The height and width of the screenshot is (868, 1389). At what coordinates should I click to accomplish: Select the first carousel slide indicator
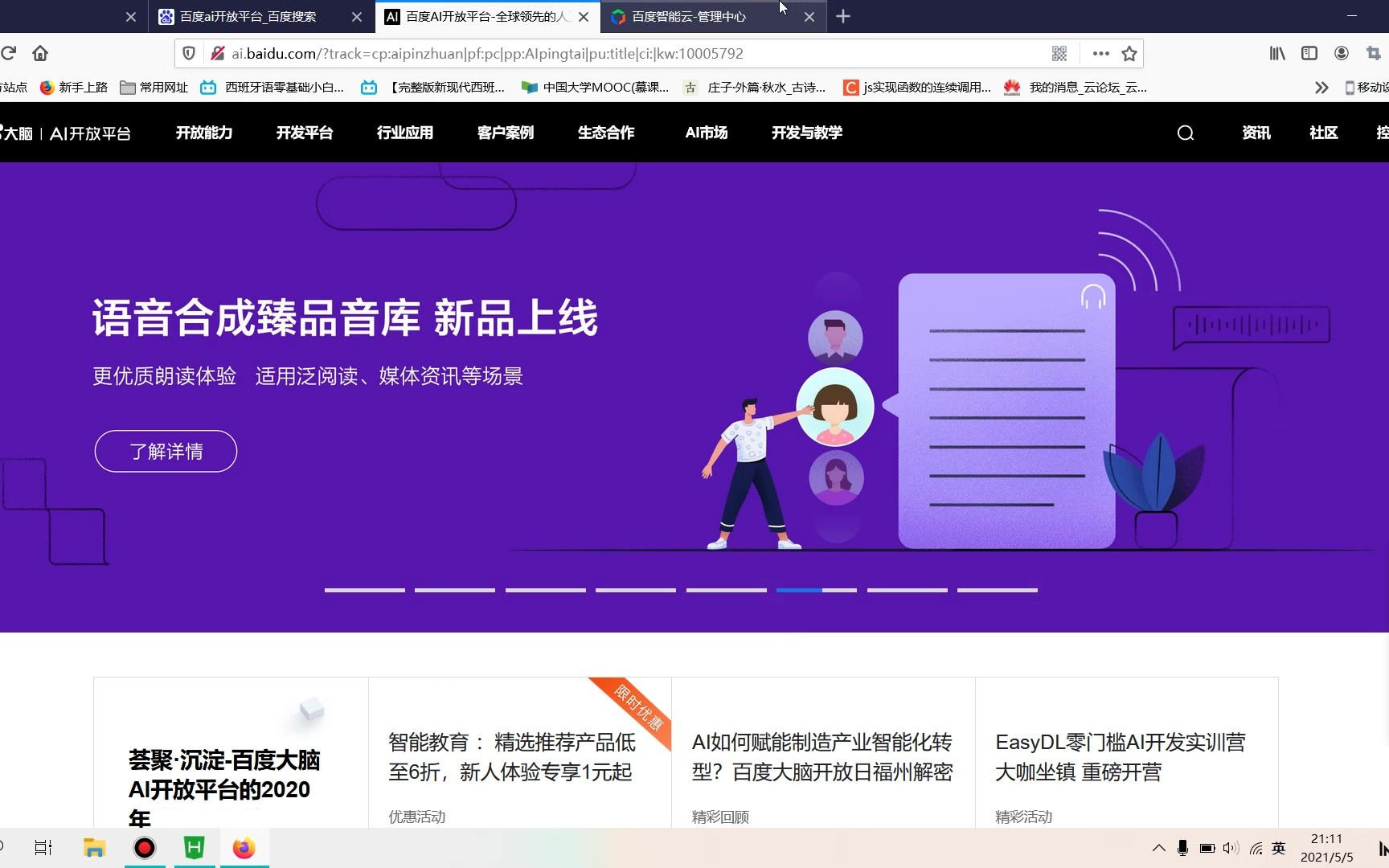(365, 590)
